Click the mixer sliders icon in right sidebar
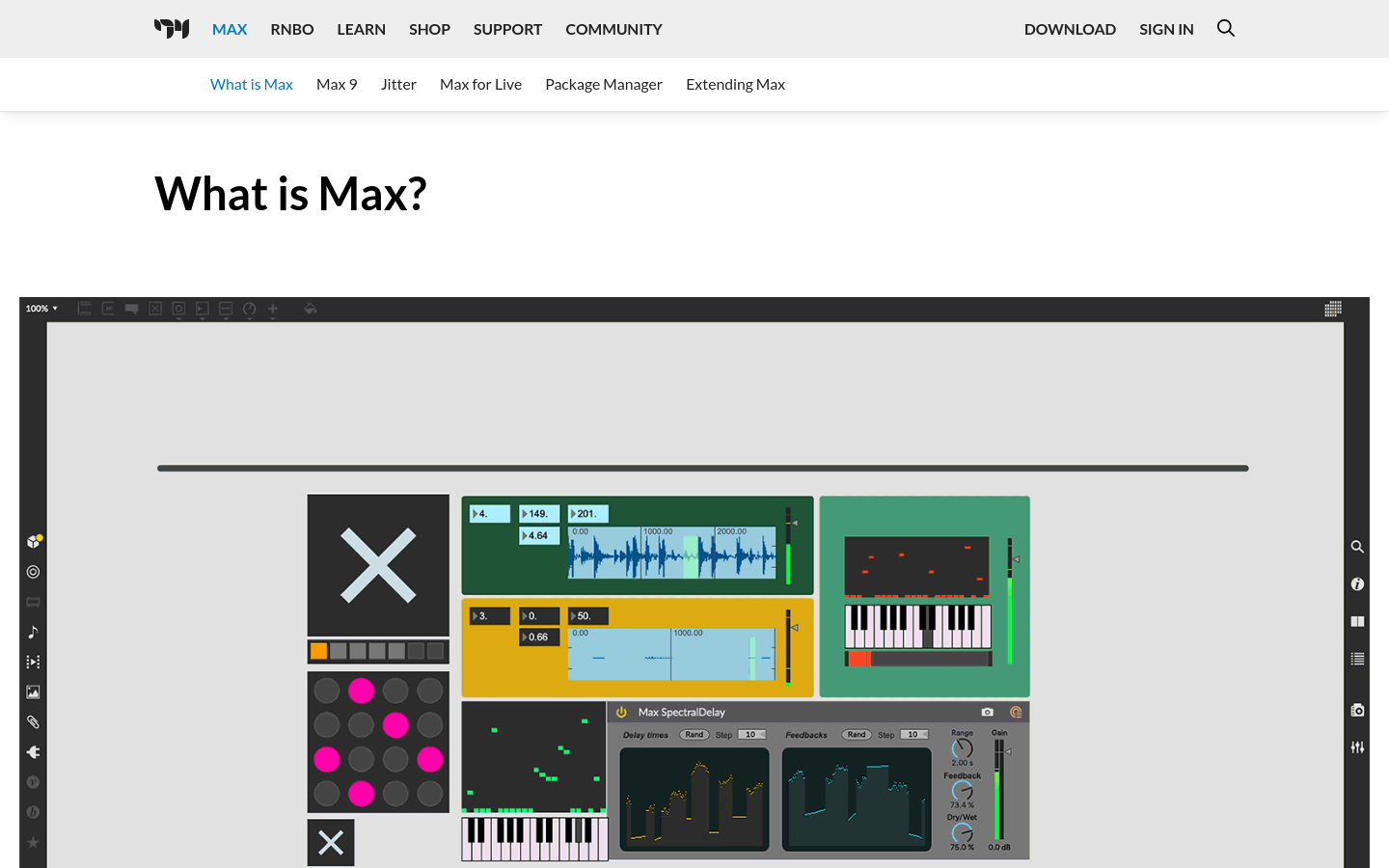Image resolution: width=1389 pixels, height=868 pixels. 1357,747
